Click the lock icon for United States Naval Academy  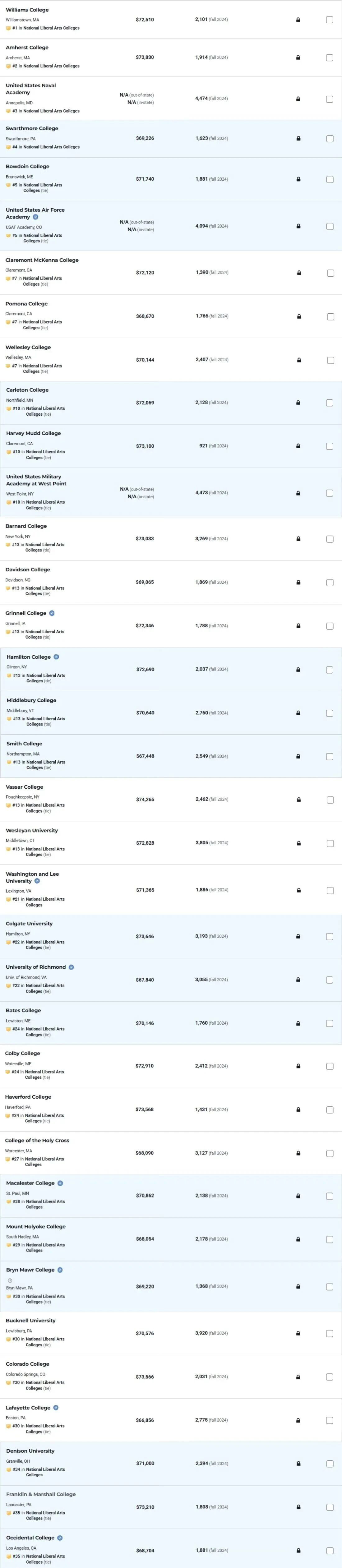pos(298,98)
